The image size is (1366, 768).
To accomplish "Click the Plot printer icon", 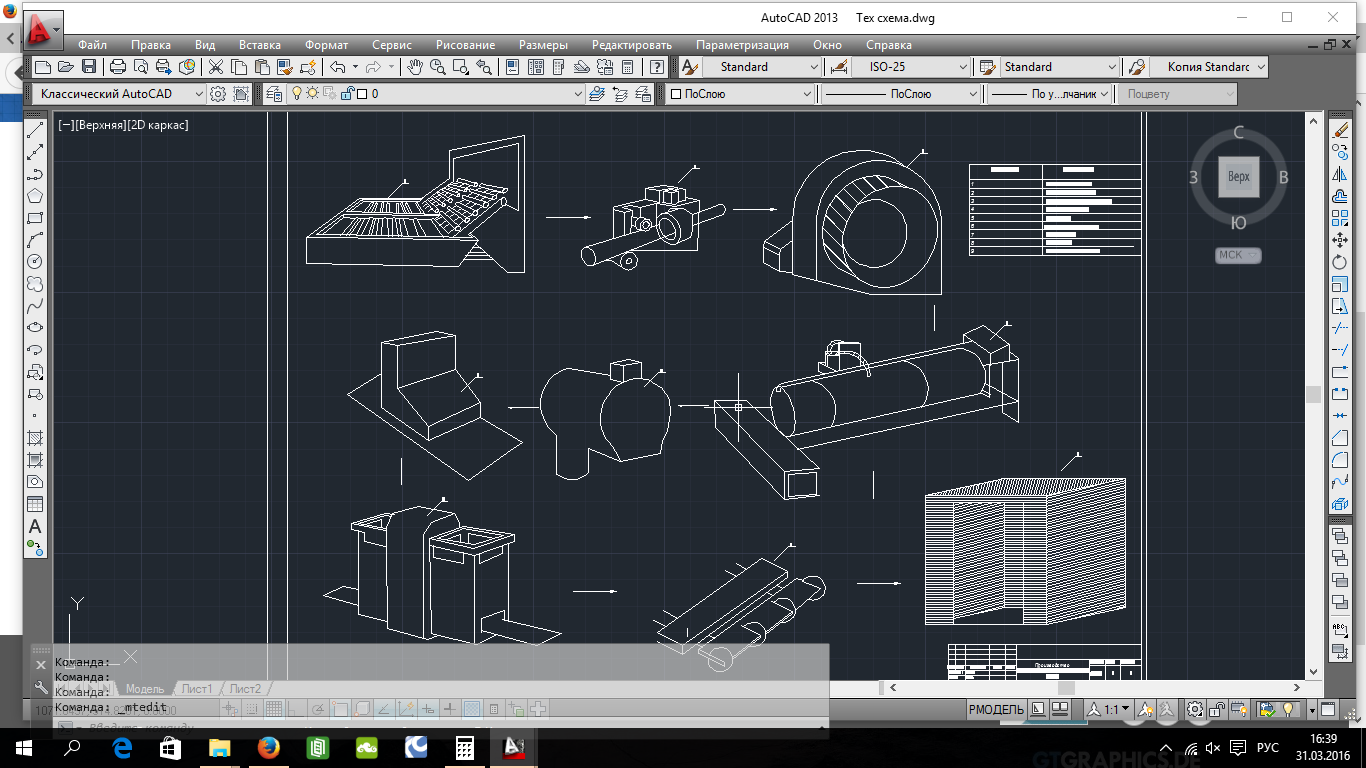I will tap(118, 67).
